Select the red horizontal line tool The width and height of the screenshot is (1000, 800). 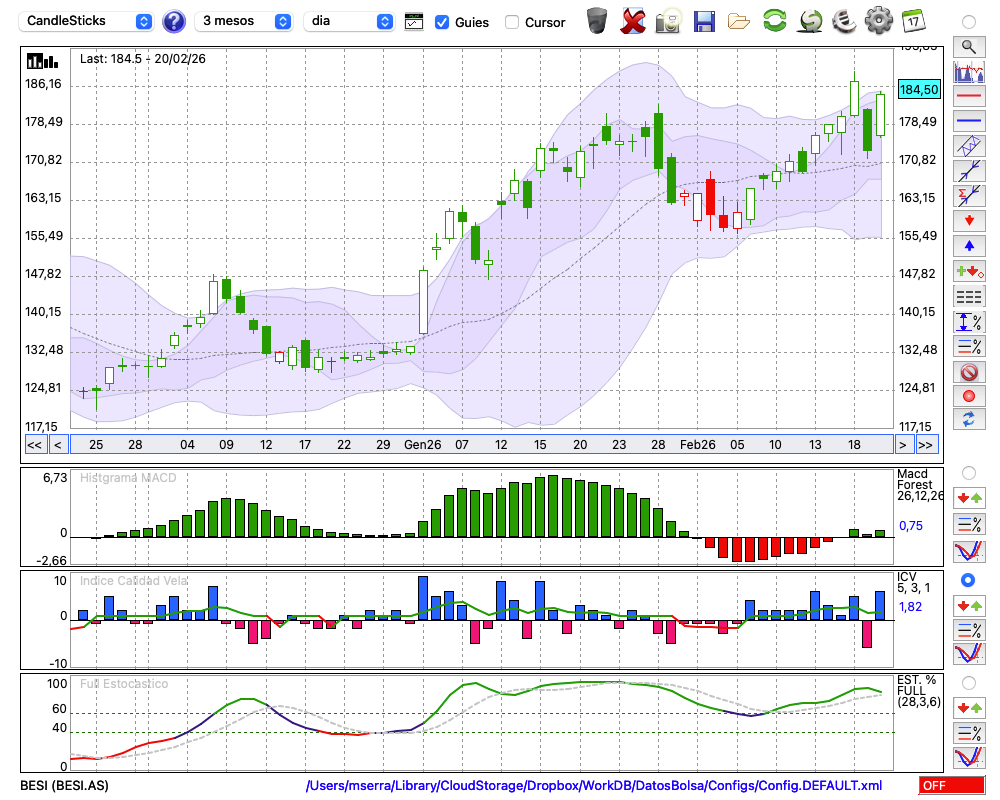pos(968,97)
